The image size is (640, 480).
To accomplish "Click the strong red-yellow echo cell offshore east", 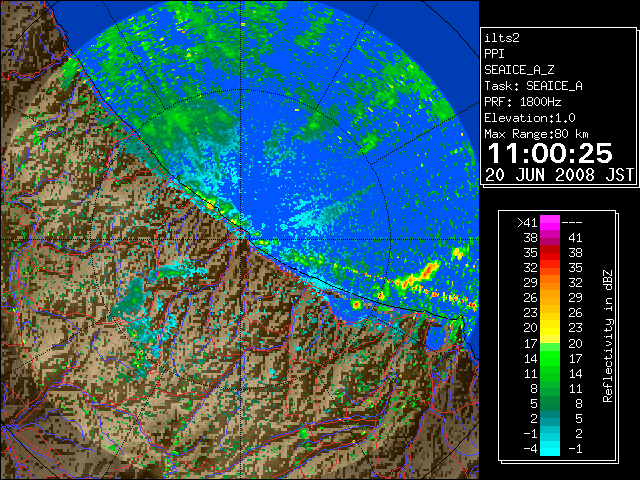I will tap(418, 276).
